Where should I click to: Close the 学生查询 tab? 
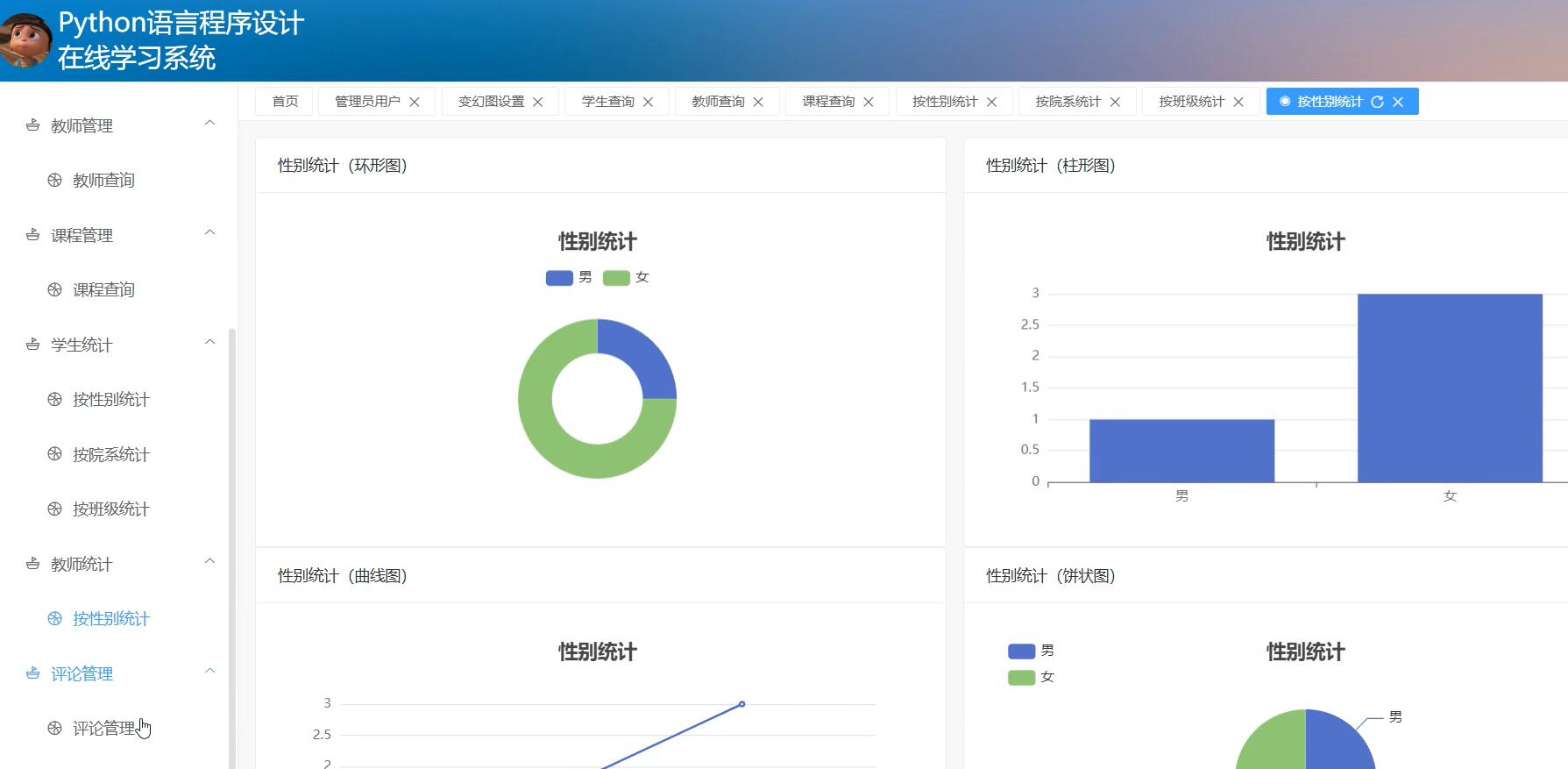pyautogui.click(x=649, y=102)
